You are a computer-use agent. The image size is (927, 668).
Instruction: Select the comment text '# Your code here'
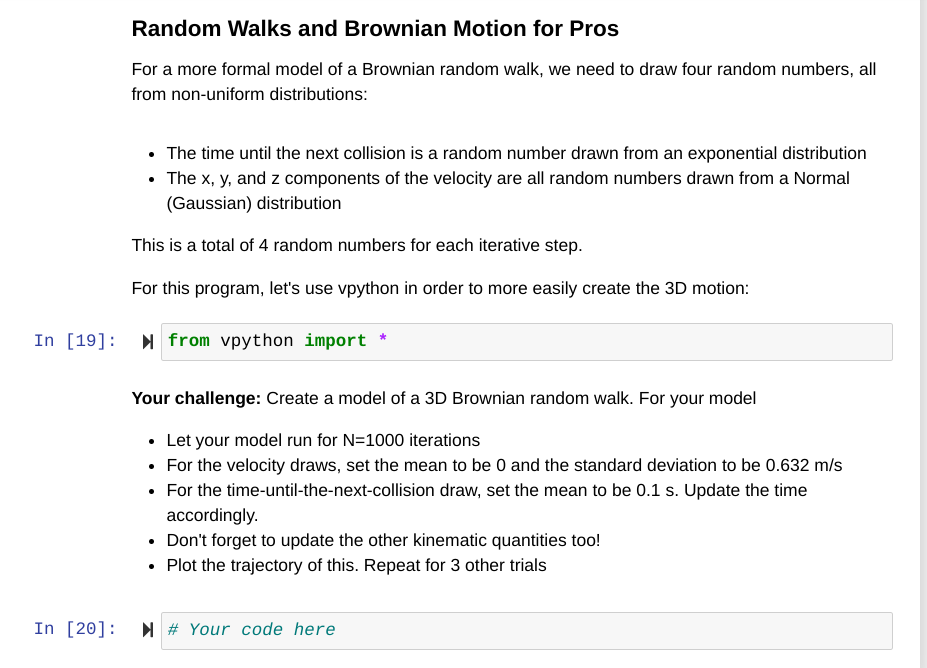pyautogui.click(x=250, y=630)
